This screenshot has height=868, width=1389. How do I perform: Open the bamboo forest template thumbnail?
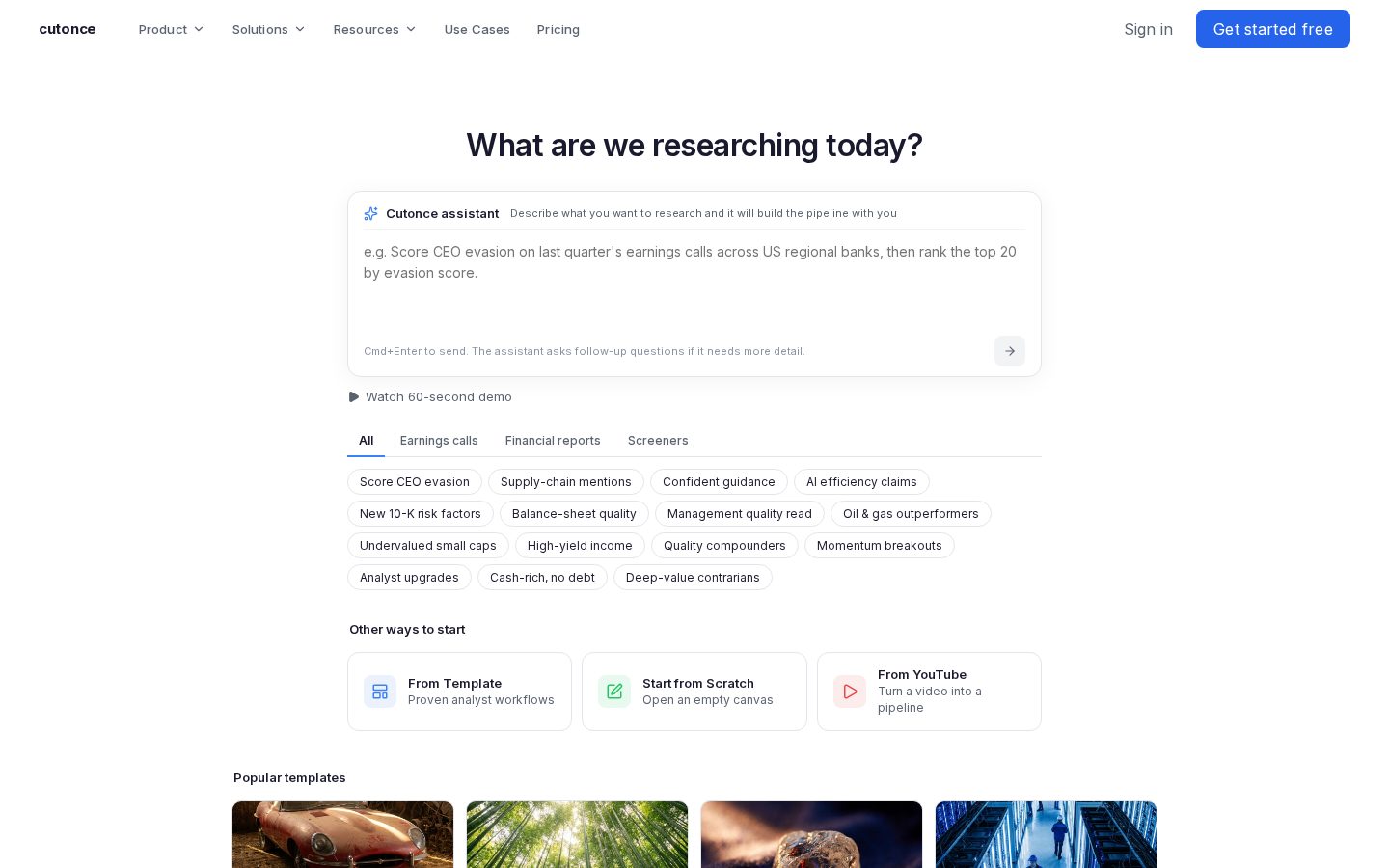tap(577, 834)
